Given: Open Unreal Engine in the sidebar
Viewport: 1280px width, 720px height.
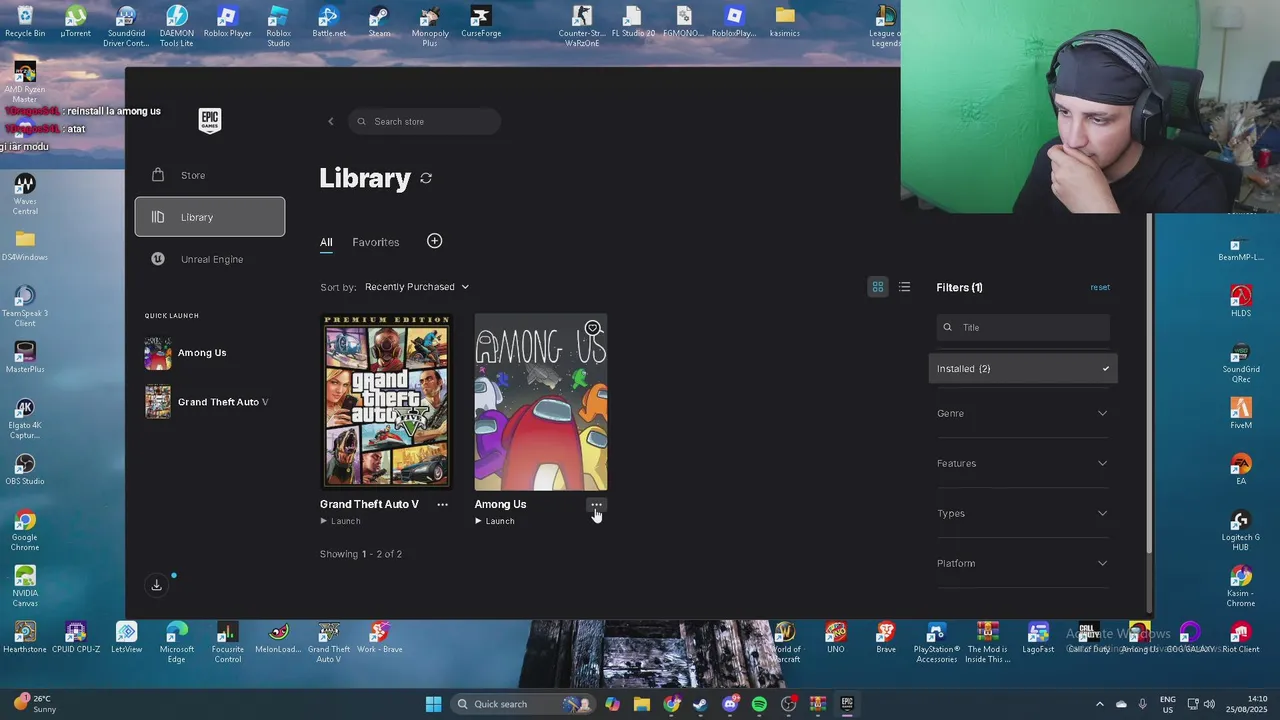Looking at the screenshot, I should [210, 259].
